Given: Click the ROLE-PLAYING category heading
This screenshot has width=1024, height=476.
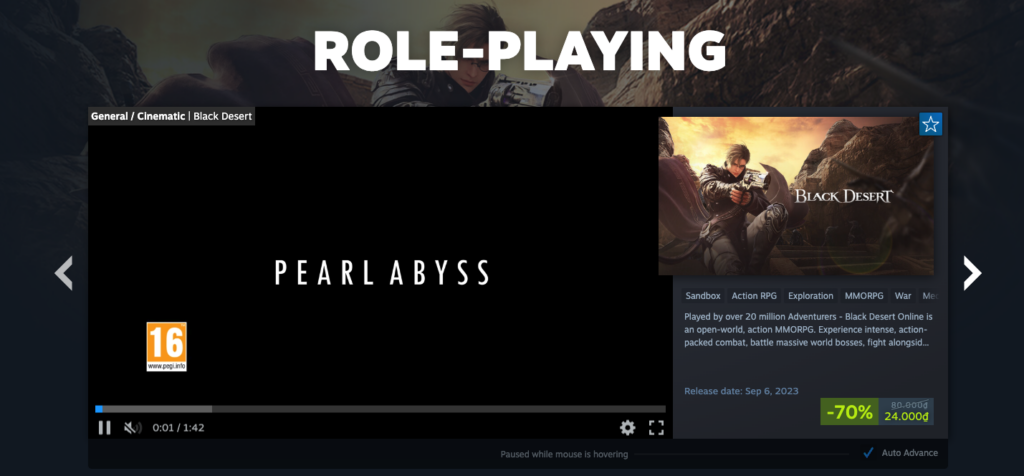Looking at the screenshot, I should coord(519,51).
